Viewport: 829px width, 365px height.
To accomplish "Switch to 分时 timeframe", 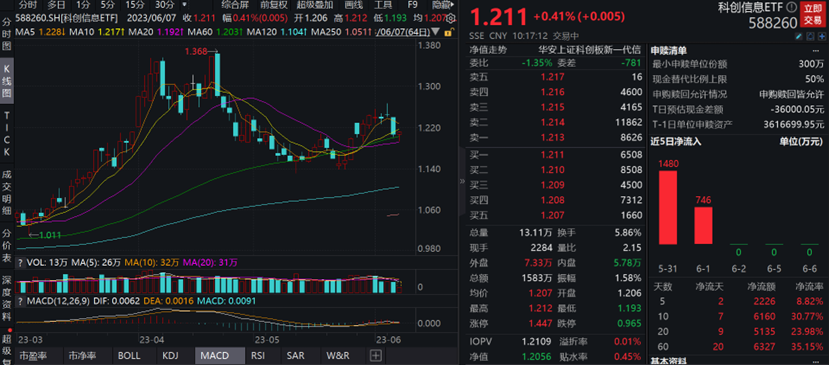I will tap(28, 5).
